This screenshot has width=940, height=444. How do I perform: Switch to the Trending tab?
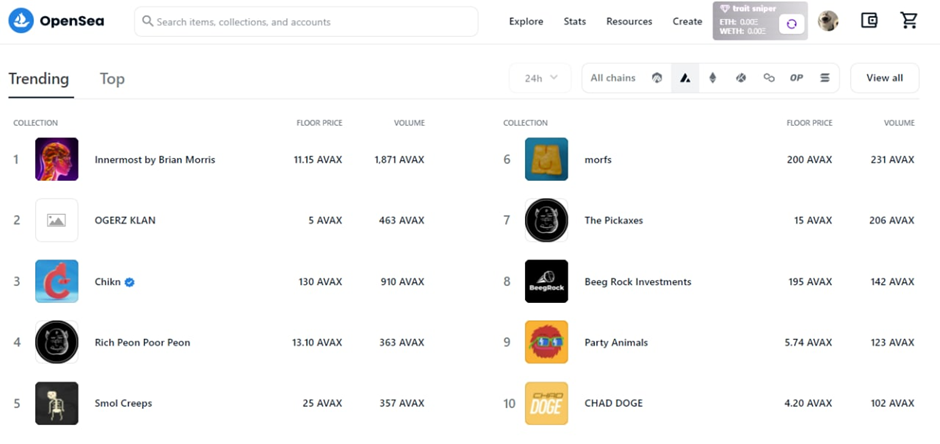coord(39,78)
